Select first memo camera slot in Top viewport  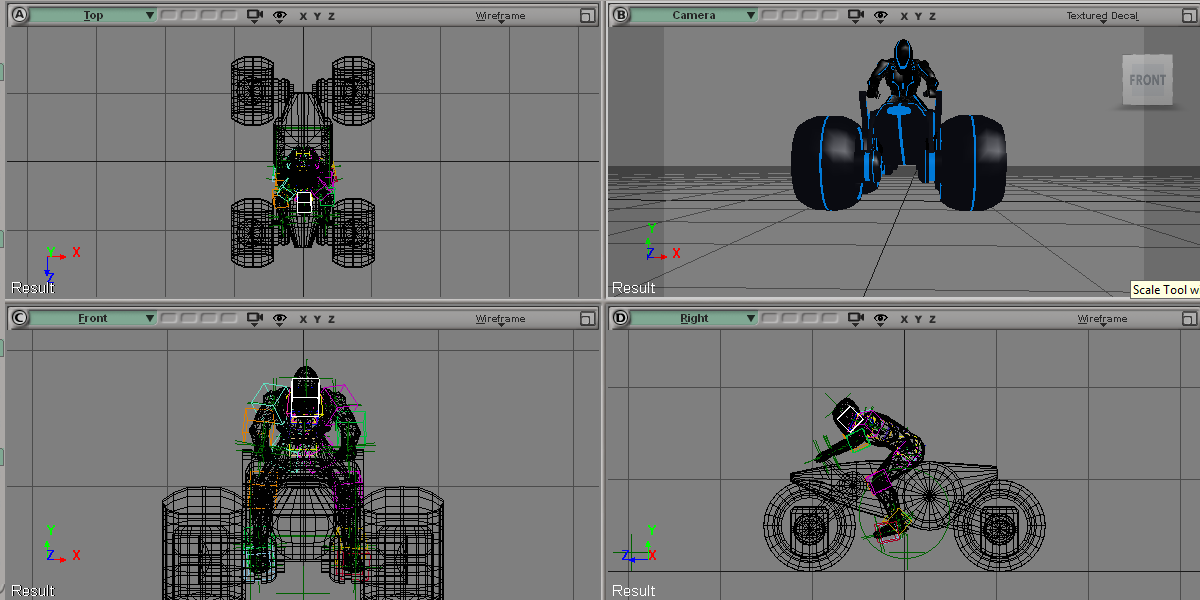[169, 16]
